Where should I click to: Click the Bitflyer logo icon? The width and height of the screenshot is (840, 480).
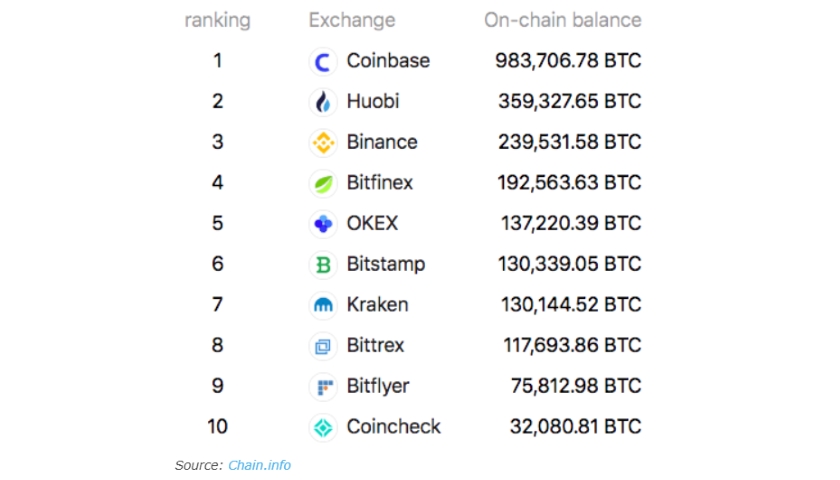click(323, 386)
